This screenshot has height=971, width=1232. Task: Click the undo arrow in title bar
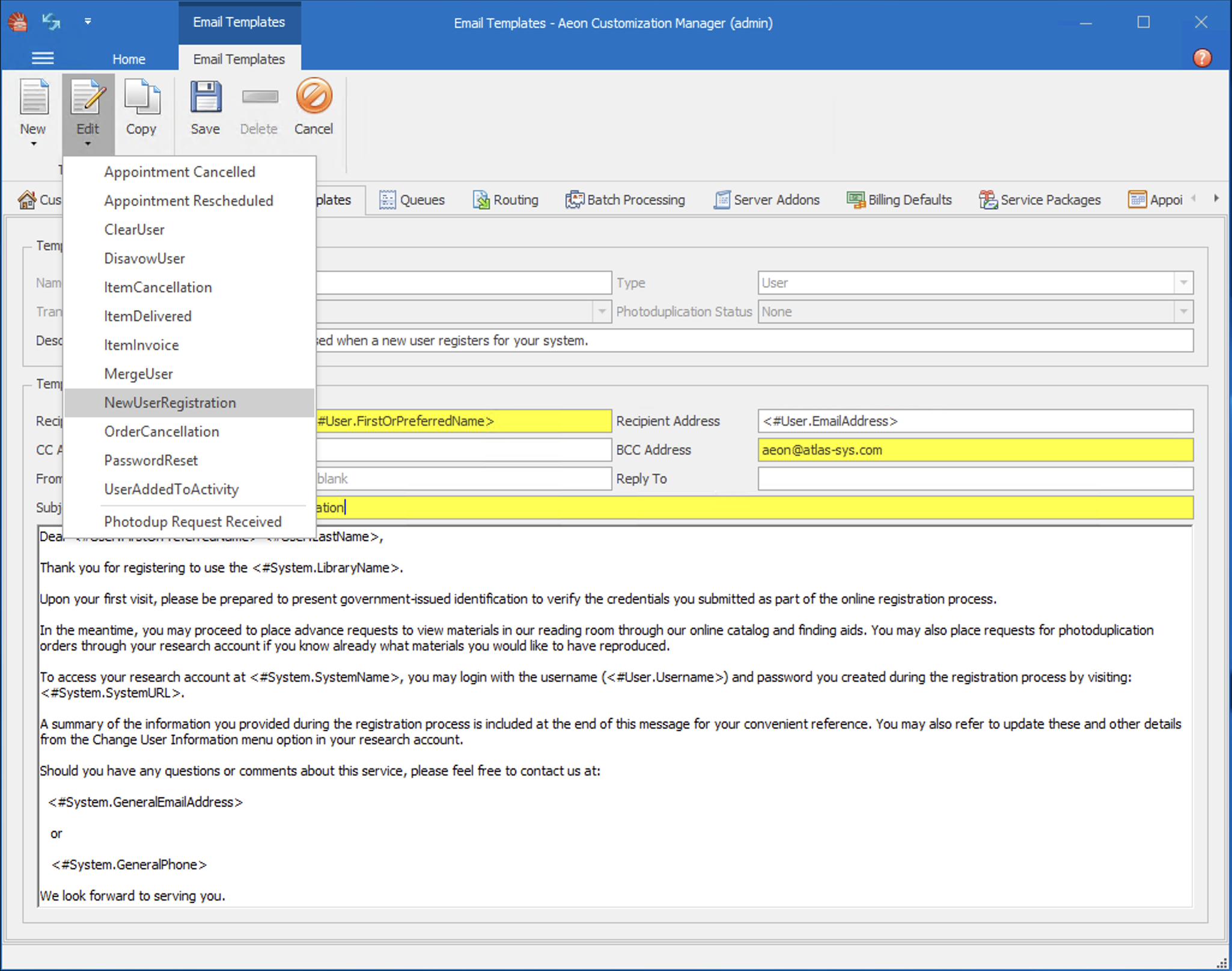tap(51, 22)
